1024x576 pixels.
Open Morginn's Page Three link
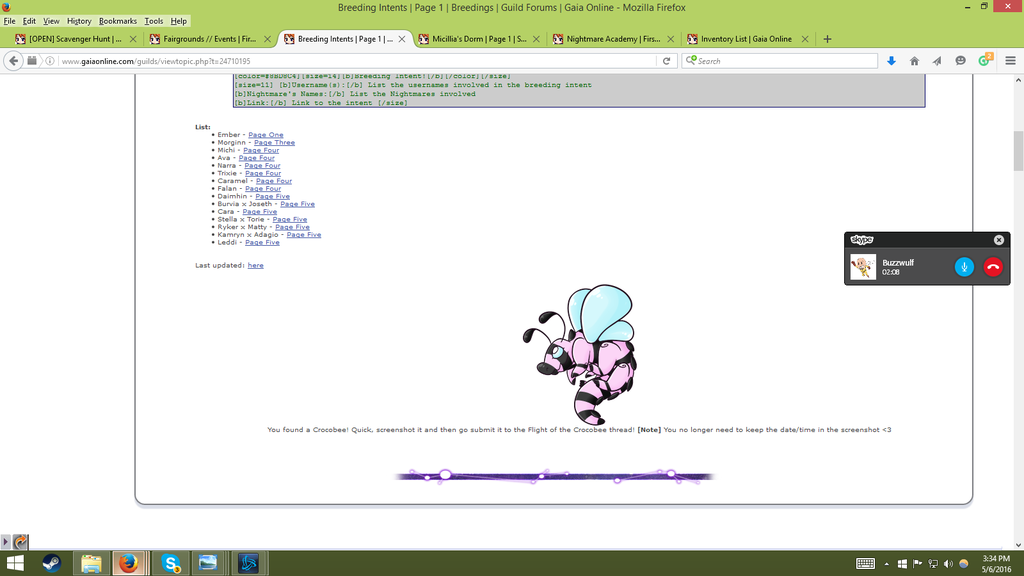[x=274, y=142]
